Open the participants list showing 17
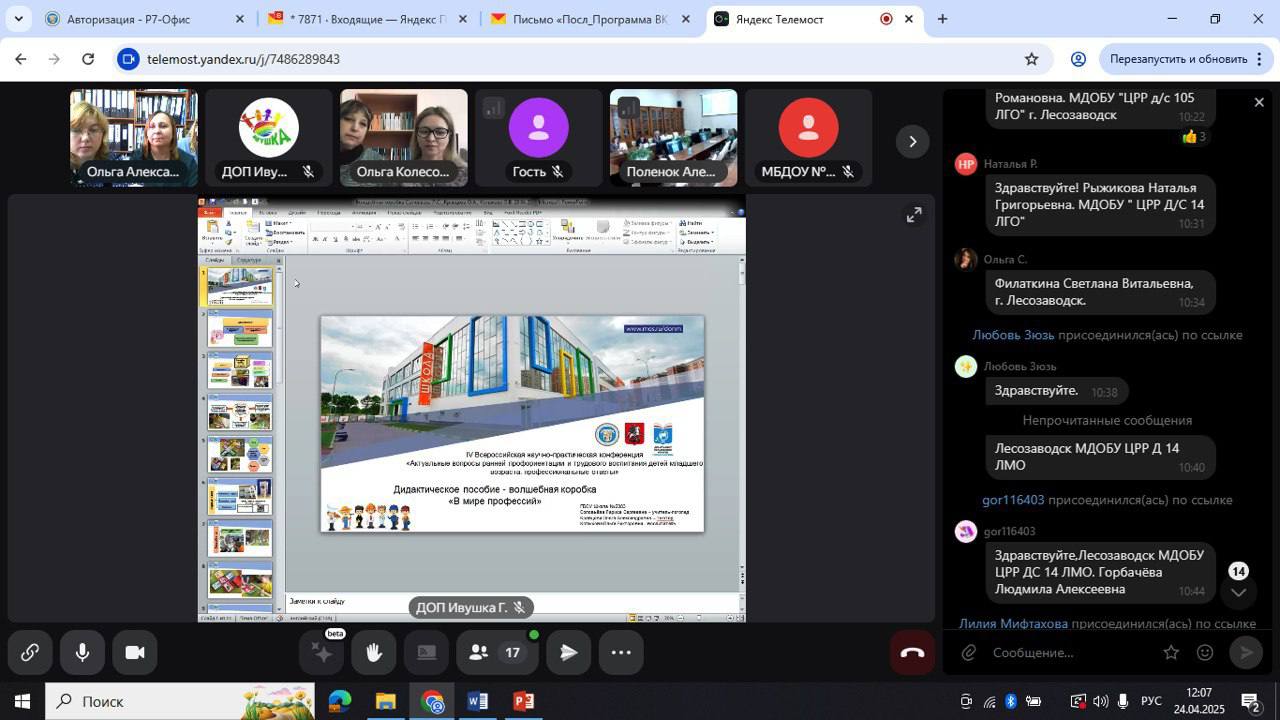Screen dimensions: 1280x720 coord(497,653)
